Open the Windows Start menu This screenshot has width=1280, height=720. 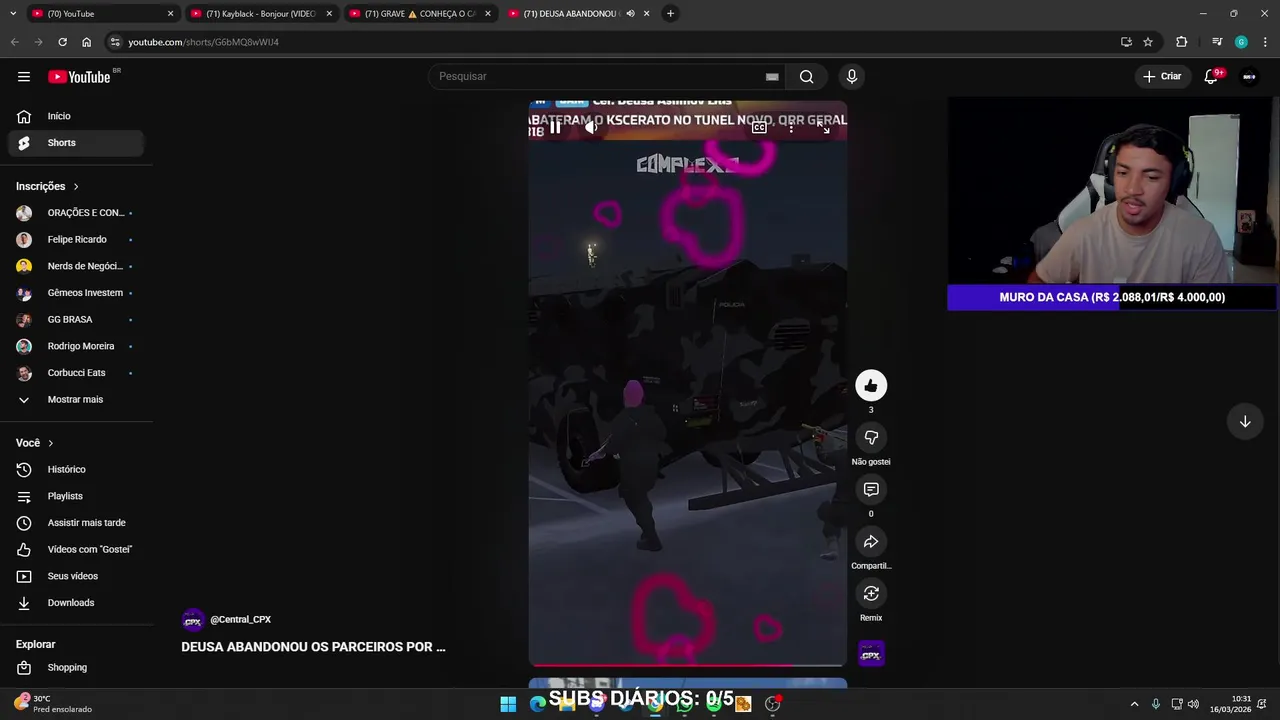(x=508, y=704)
